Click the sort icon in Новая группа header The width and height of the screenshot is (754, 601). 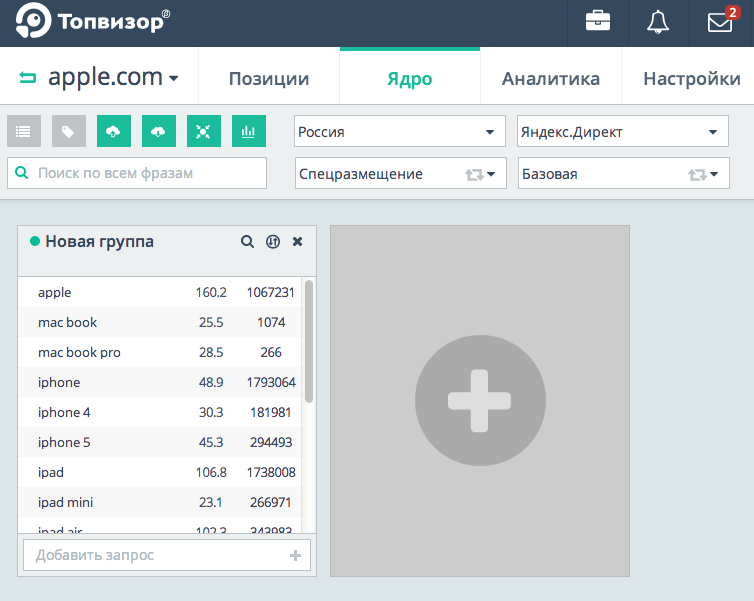272,242
